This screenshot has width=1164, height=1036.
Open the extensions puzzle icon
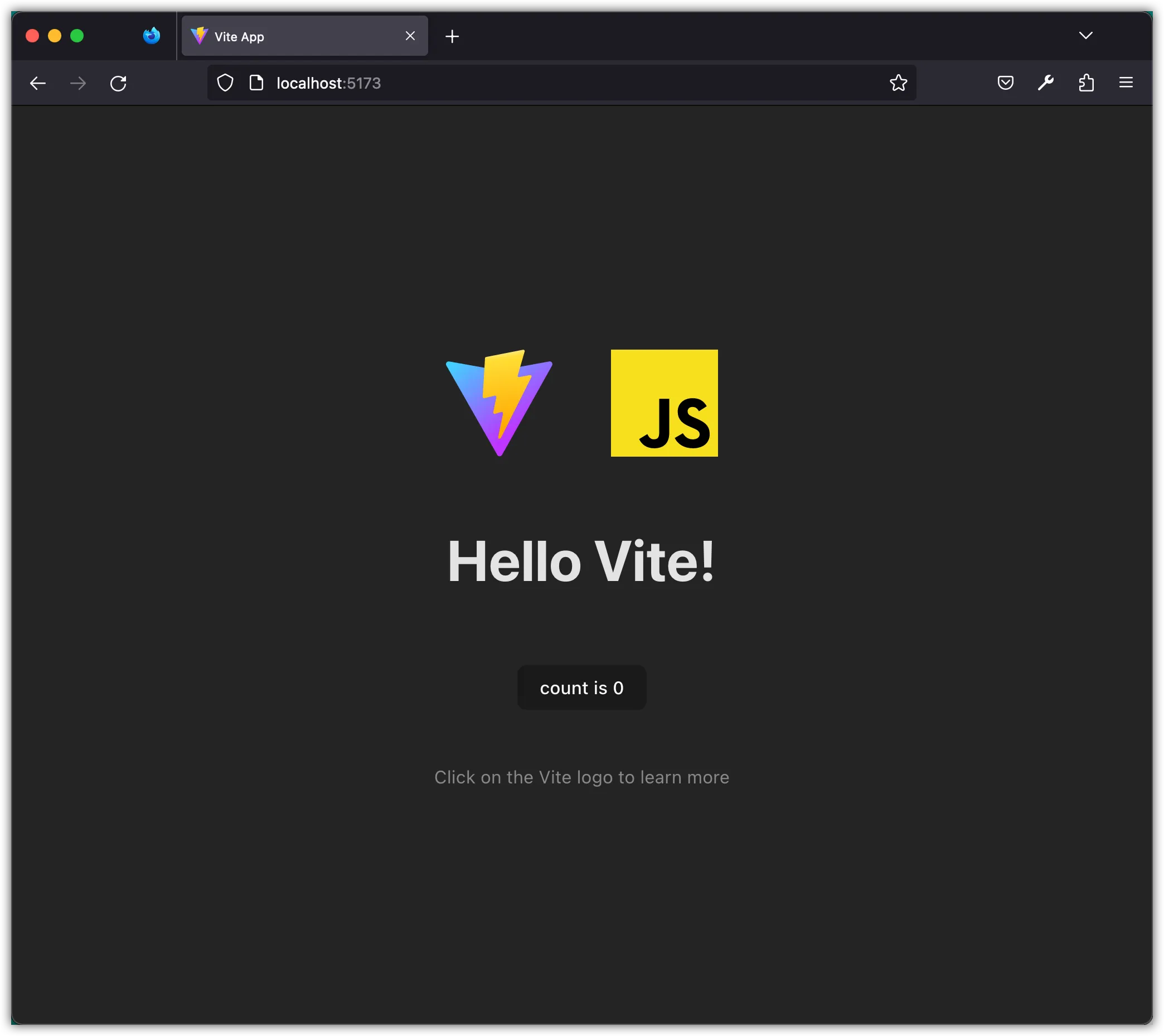[x=1086, y=83]
